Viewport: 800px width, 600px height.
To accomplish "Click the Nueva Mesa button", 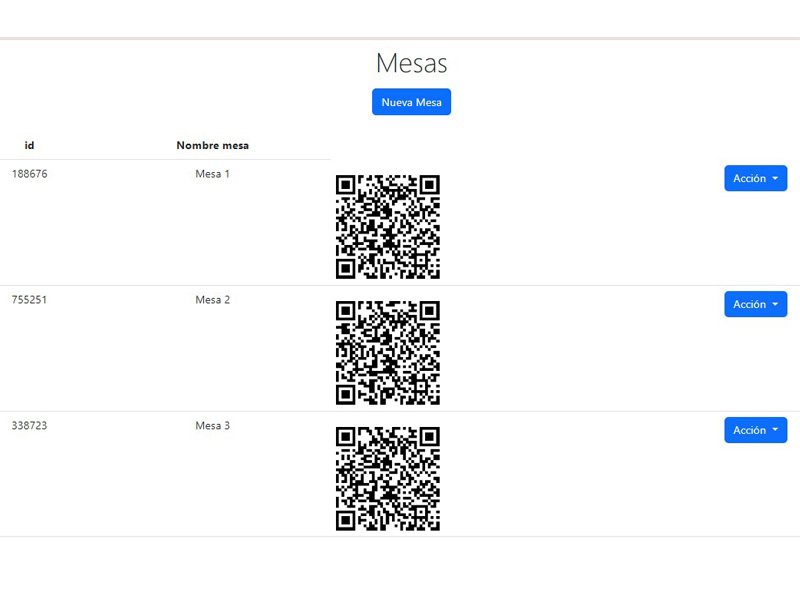I will click(411, 102).
